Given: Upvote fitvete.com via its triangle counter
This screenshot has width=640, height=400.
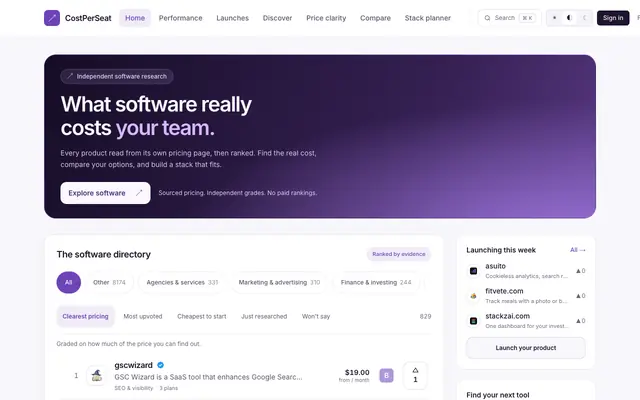Looking at the screenshot, I should click(x=580, y=296).
